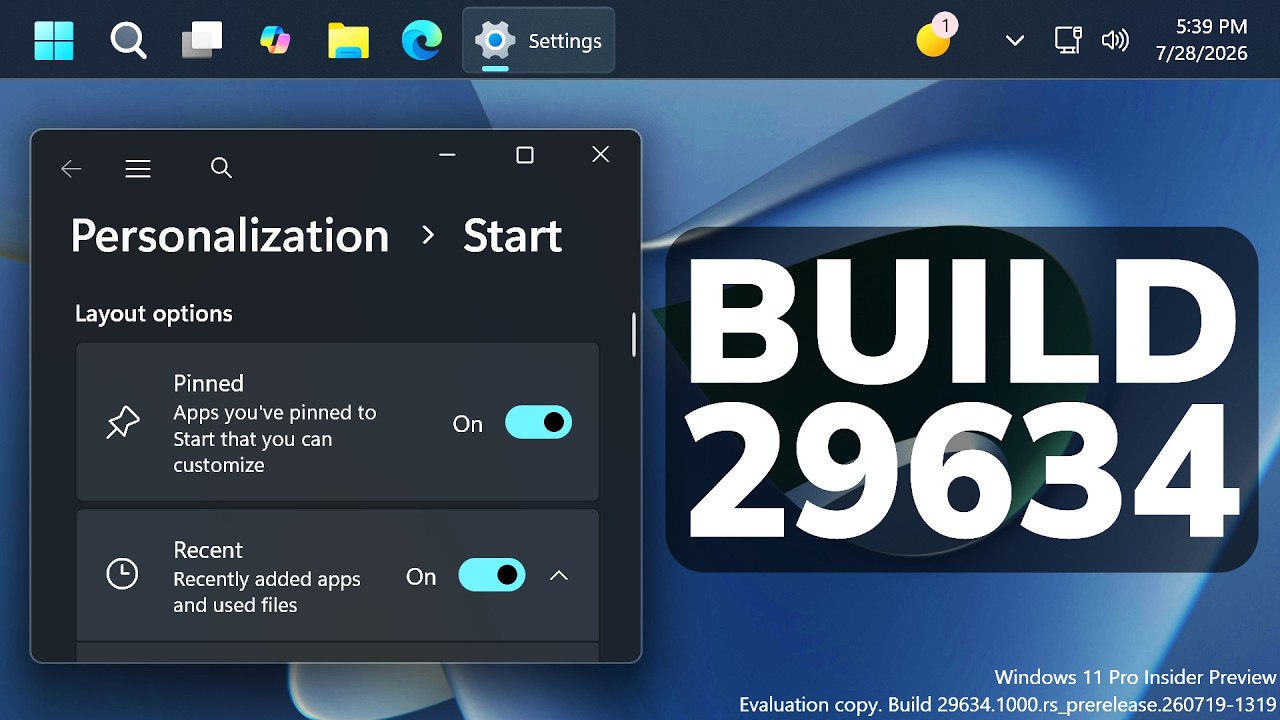Click the Layout options heading
Screen dimensions: 1280x720
(153, 314)
